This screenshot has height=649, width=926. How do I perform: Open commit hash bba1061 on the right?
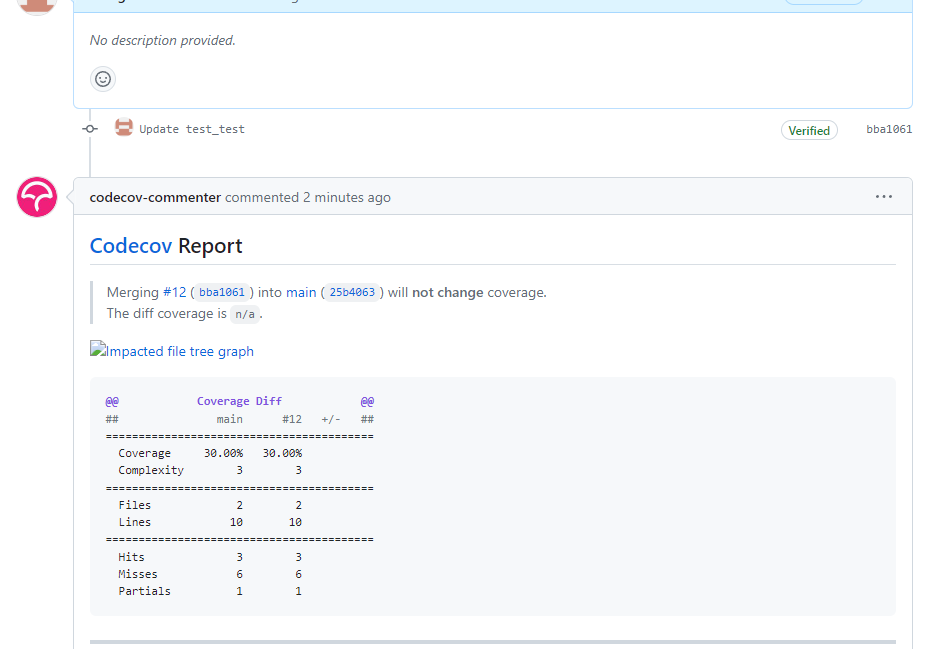click(x=889, y=129)
